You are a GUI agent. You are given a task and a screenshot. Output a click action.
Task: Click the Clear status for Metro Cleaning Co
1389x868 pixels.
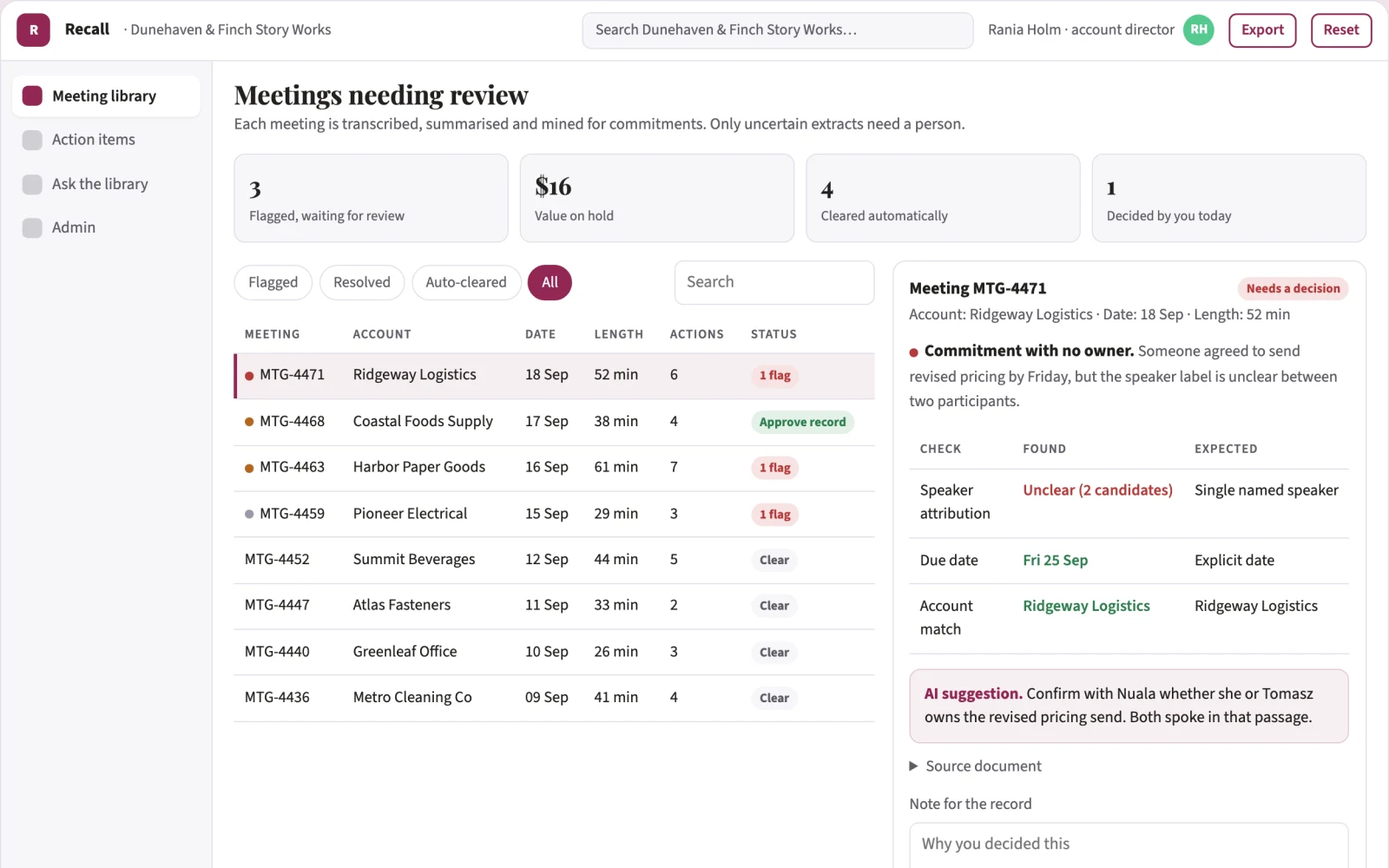[x=773, y=698]
